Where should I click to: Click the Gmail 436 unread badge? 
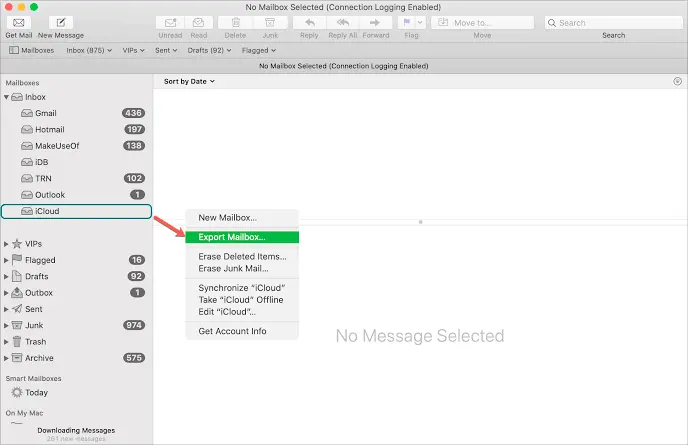click(x=133, y=113)
